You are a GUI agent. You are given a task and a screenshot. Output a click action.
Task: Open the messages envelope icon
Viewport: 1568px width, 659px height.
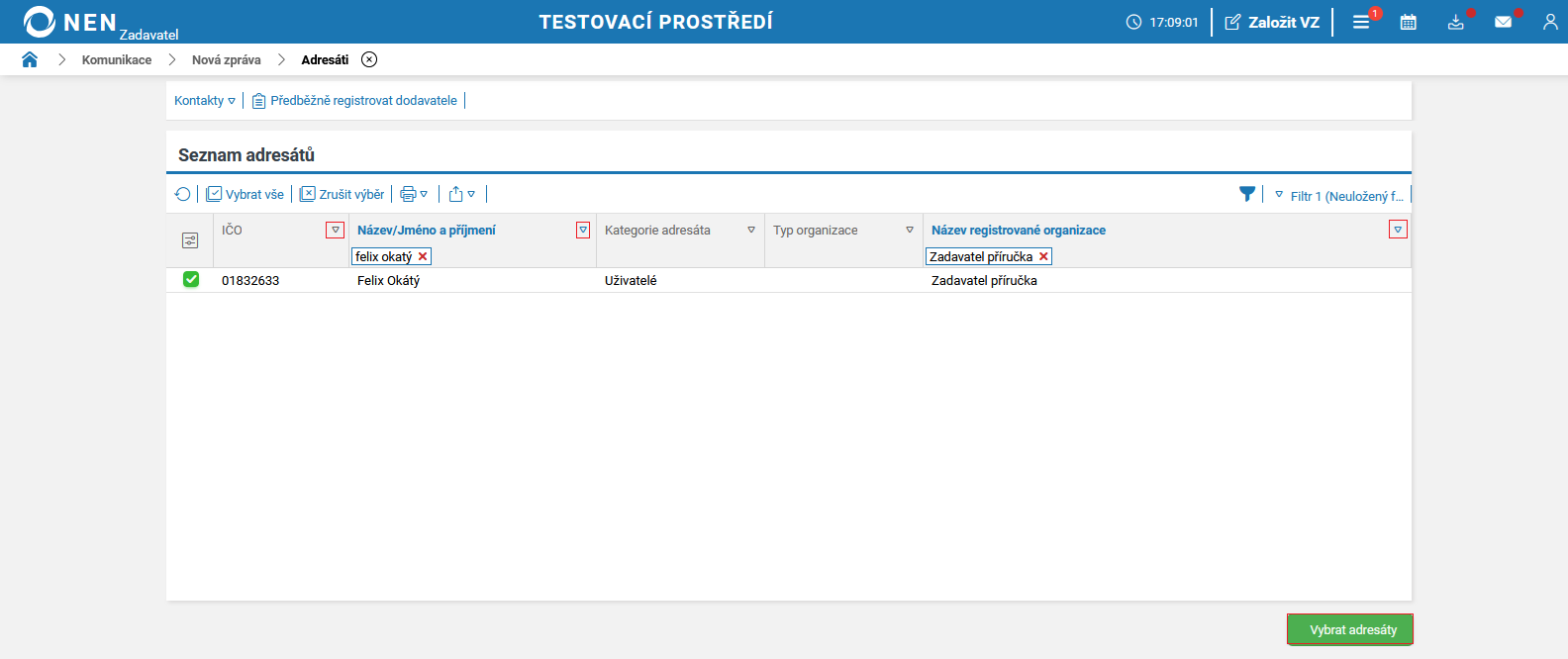pyautogui.click(x=1503, y=22)
